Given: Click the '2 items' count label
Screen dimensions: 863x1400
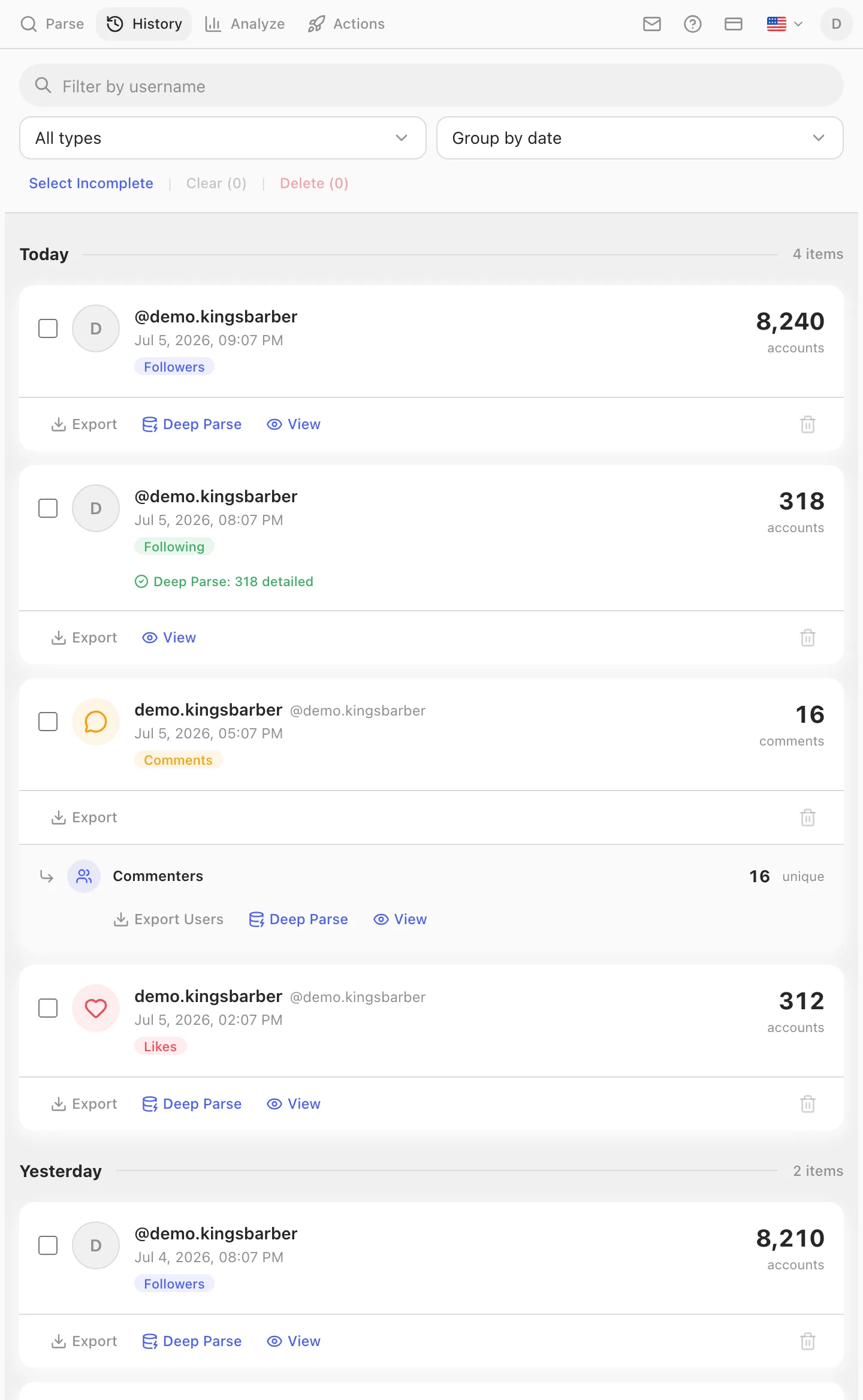Looking at the screenshot, I should [818, 1171].
